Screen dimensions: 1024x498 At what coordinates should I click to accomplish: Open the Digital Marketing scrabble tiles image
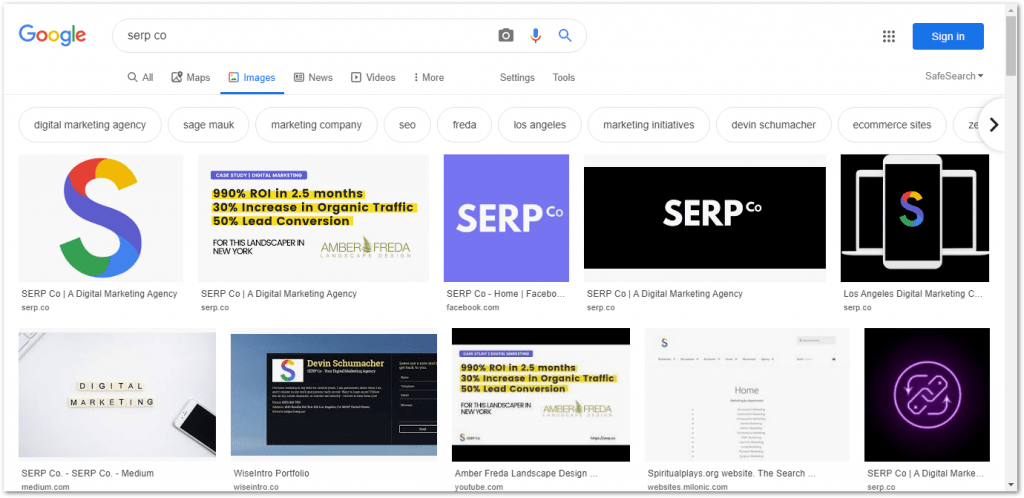(117, 395)
